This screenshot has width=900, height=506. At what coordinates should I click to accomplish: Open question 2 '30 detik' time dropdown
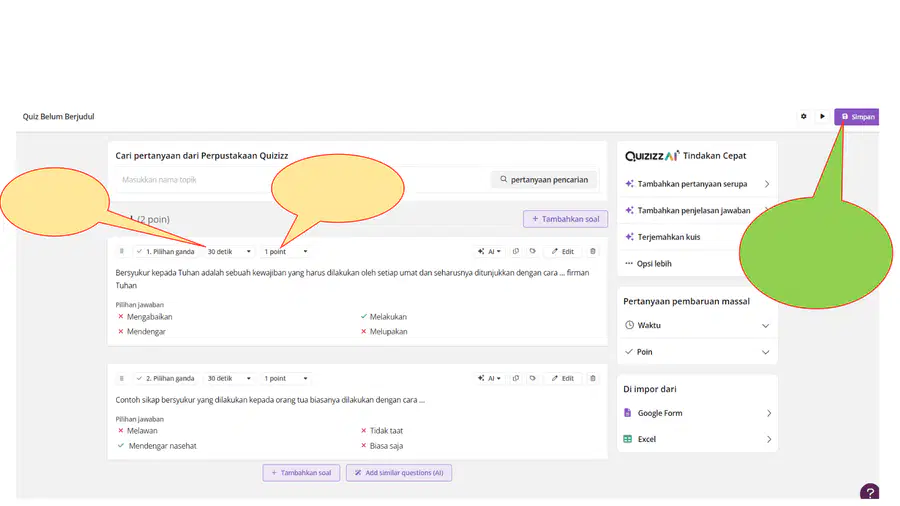click(x=229, y=378)
